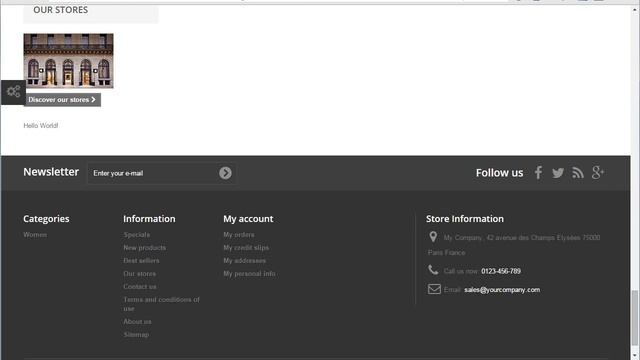Open the Women category link
This screenshot has height=360, width=640.
pos(35,235)
